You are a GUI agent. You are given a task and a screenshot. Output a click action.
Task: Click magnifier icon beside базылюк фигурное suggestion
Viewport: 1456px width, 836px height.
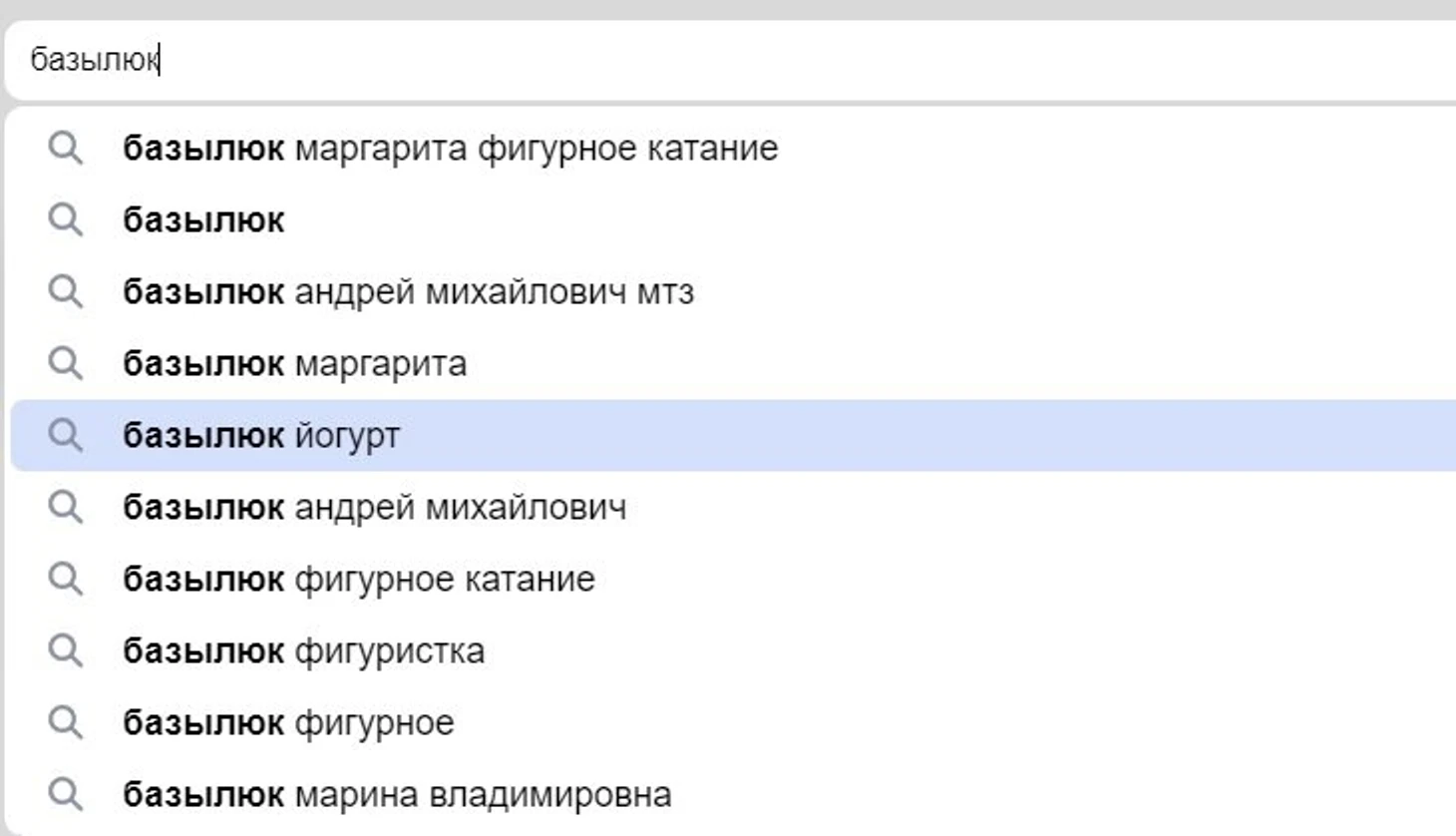(x=66, y=723)
